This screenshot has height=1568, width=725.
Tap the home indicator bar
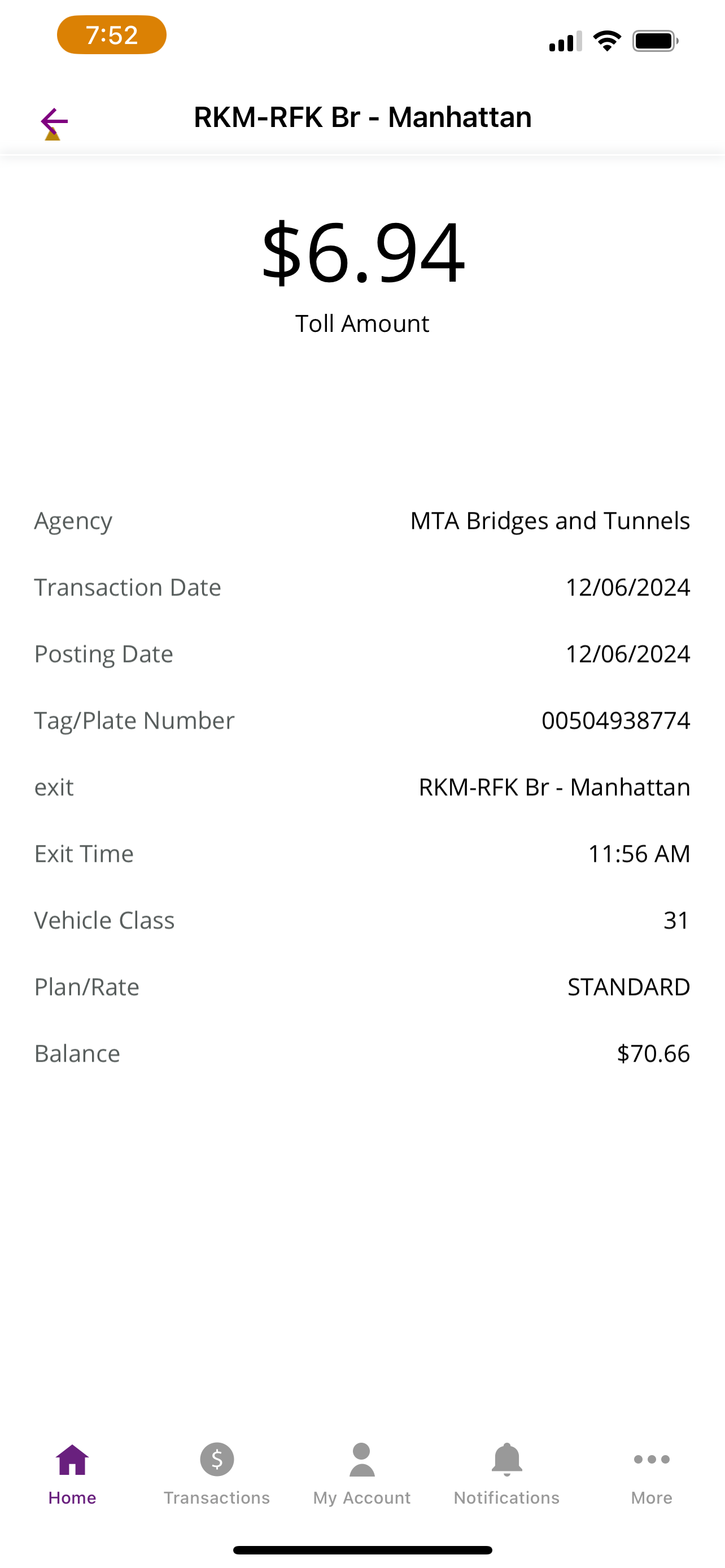click(x=363, y=1550)
